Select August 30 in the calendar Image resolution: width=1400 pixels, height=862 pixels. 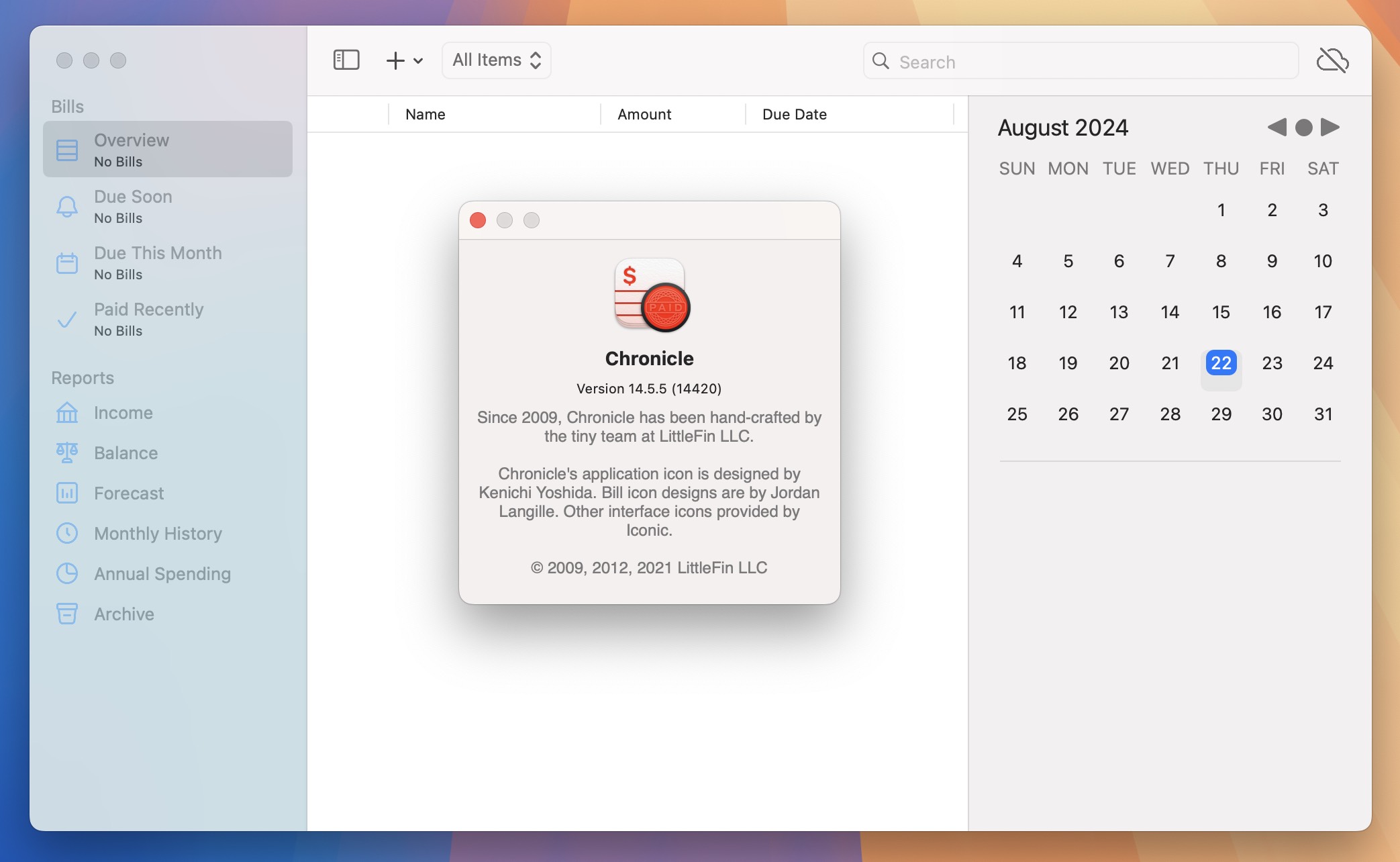point(1272,414)
